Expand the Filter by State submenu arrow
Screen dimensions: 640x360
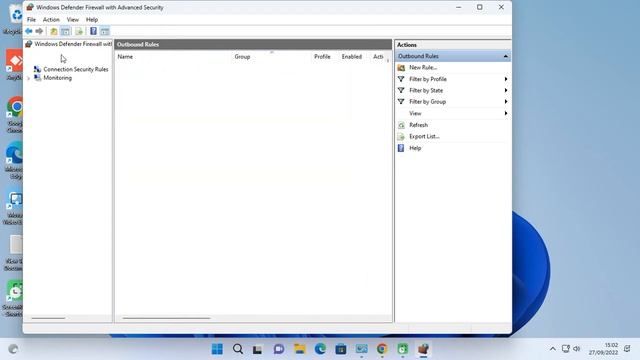pyautogui.click(x=506, y=91)
